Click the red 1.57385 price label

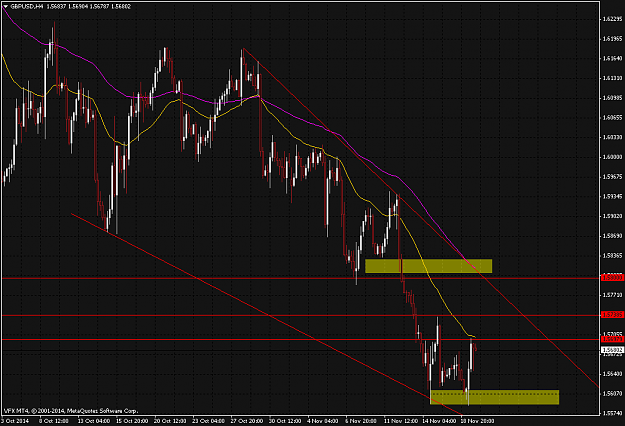click(613, 315)
